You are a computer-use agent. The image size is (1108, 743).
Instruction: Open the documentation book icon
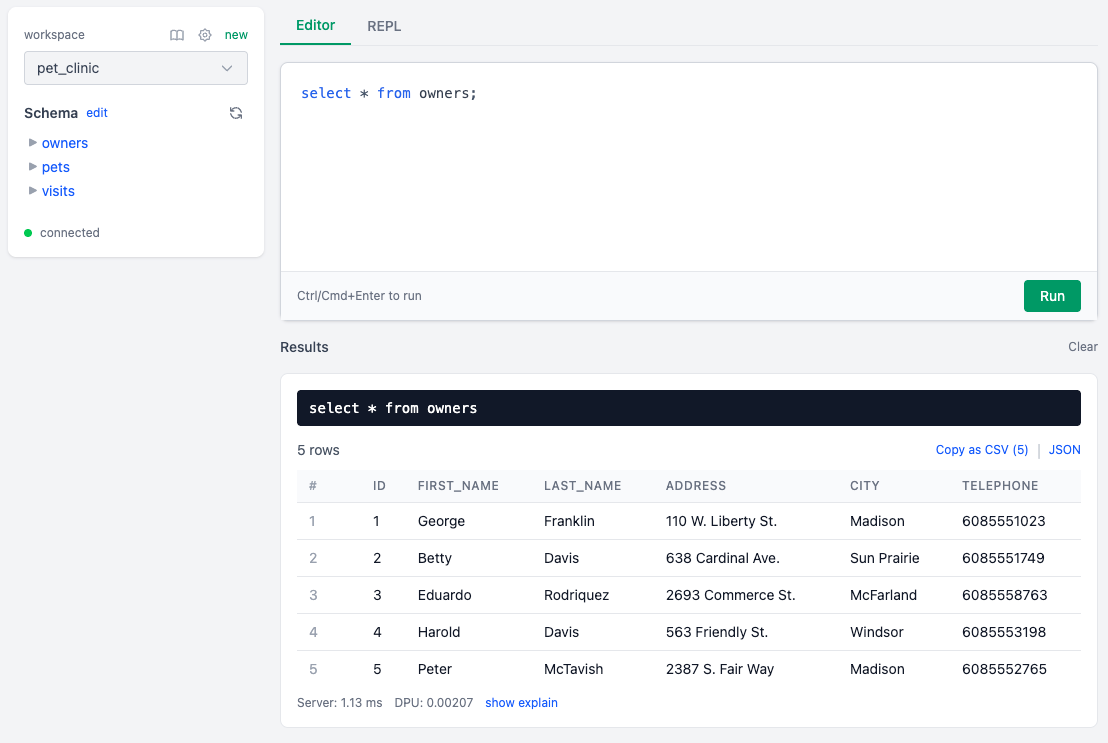click(177, 35)
